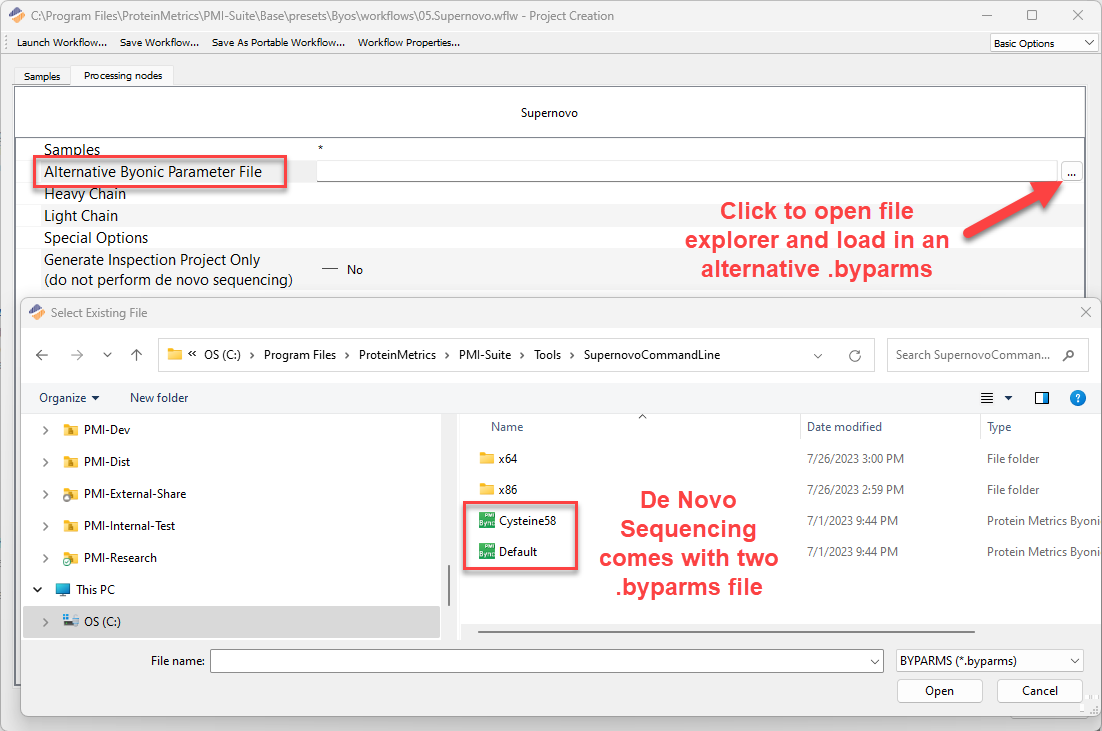The image size is (1102, 731).
Task: Click the Select Existing File dialog icon
Action: point(36,312)
